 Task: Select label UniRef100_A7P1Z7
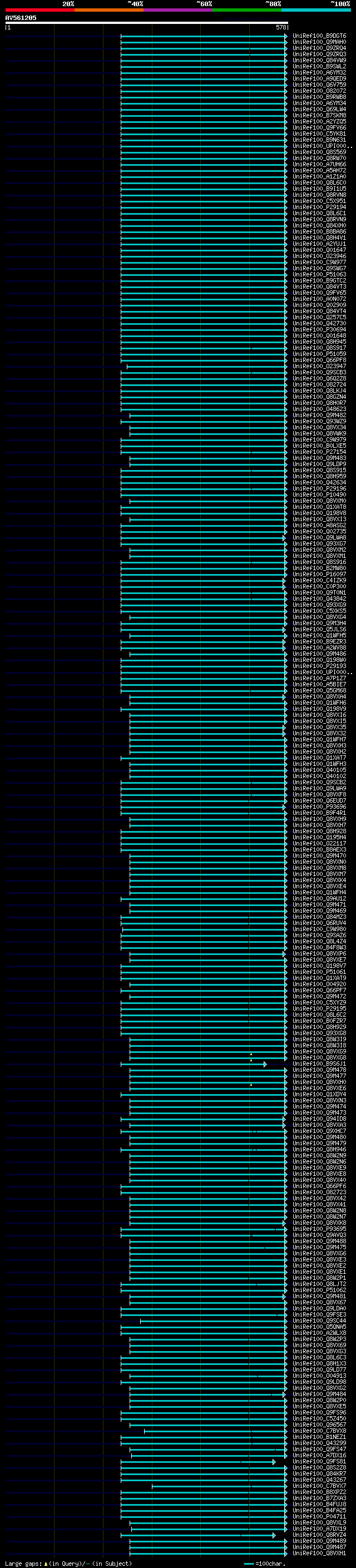319,678
